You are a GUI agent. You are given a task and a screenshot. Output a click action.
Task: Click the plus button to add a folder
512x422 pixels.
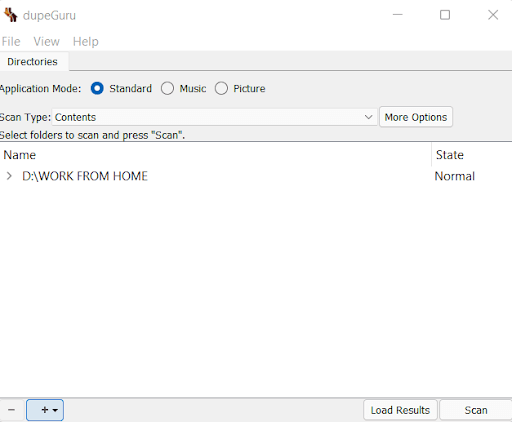pos(45,410)
